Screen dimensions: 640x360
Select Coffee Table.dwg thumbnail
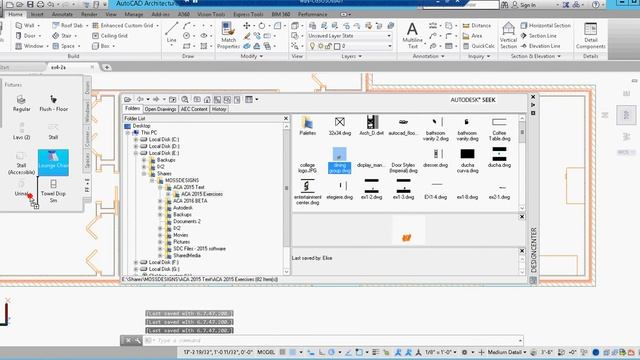click(x=499, y=129)
